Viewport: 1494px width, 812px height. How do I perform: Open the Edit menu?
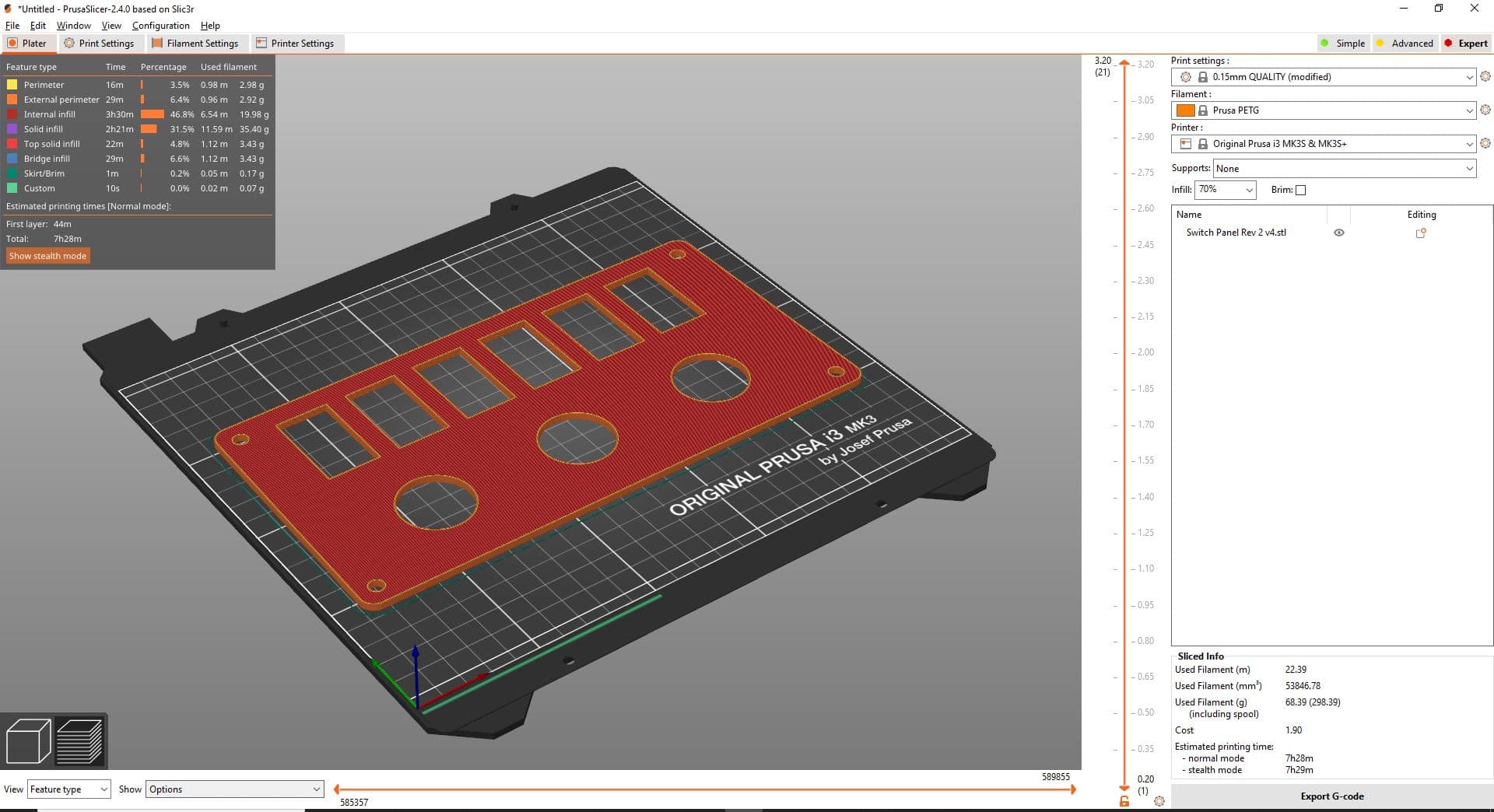37,26
